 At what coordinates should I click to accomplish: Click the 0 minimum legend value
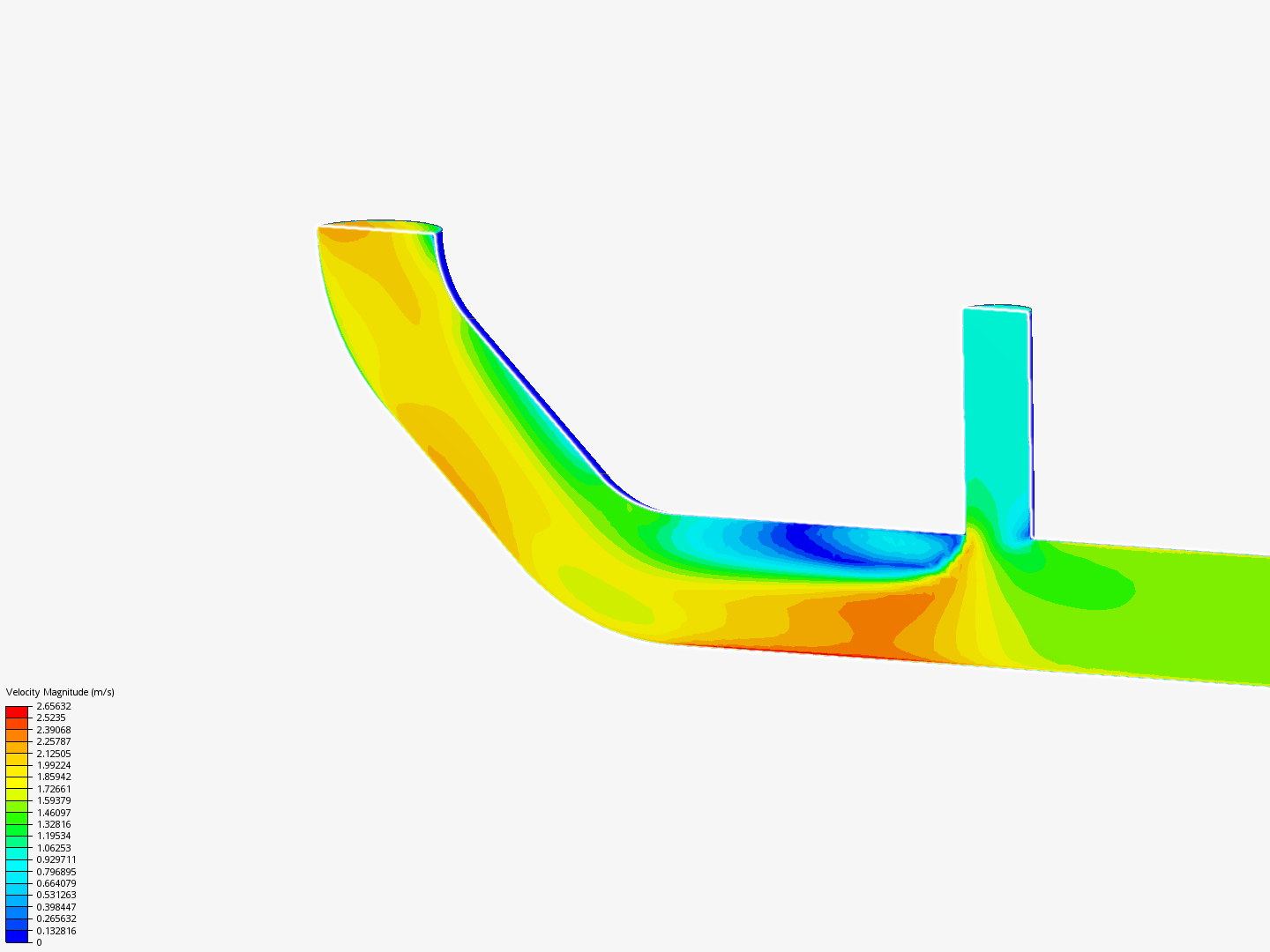click(x=39, y=942)
